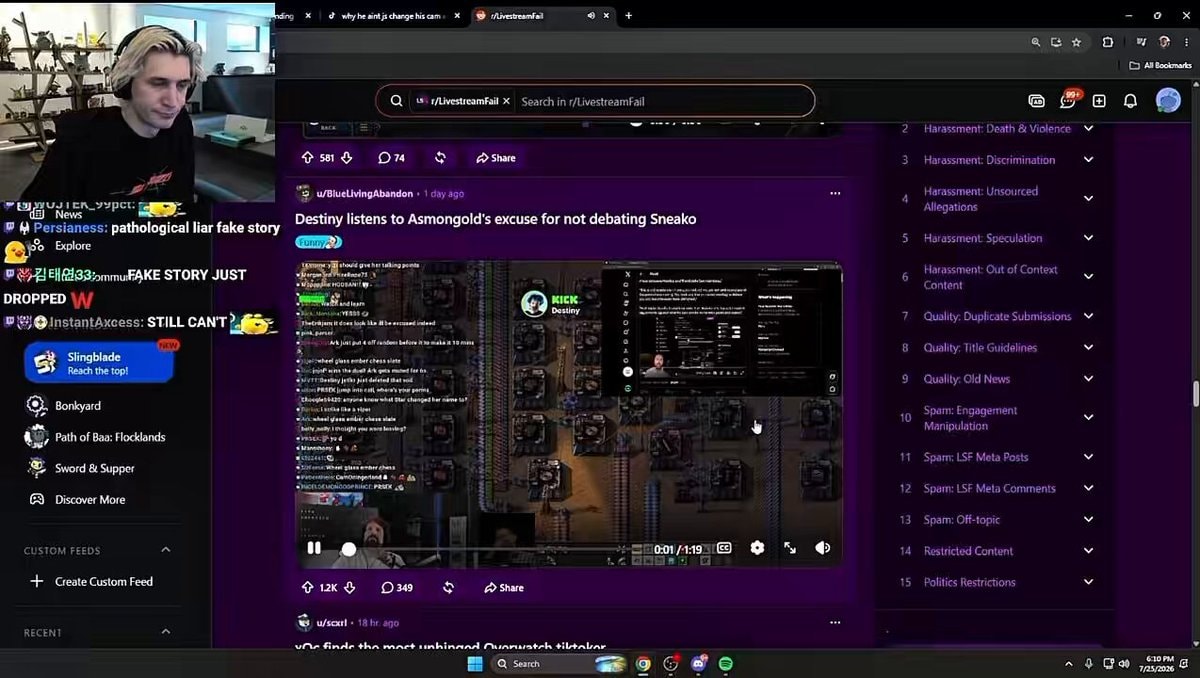Expand rule 14 Restricted Content

coord(1088,551)
